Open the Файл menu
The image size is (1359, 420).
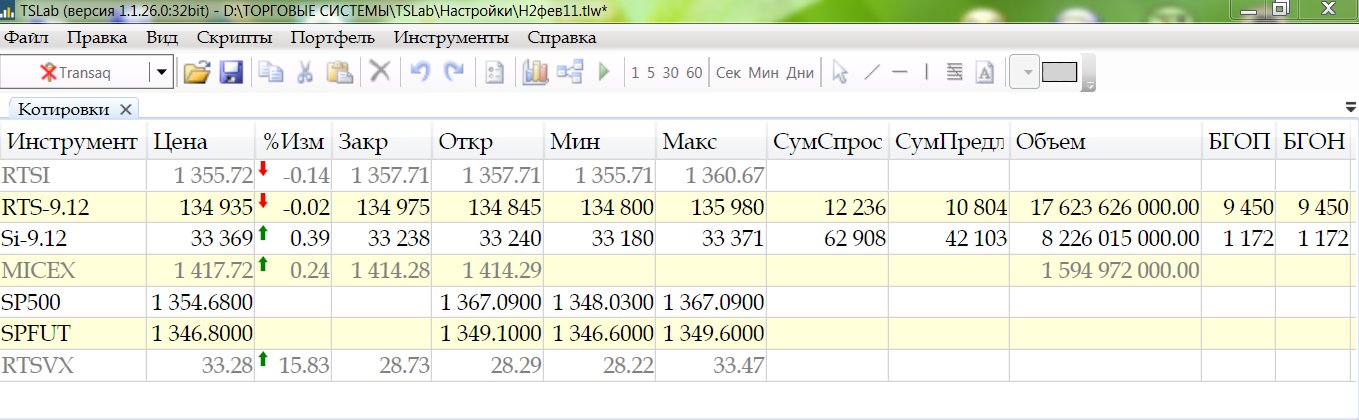tap(27, 38)
